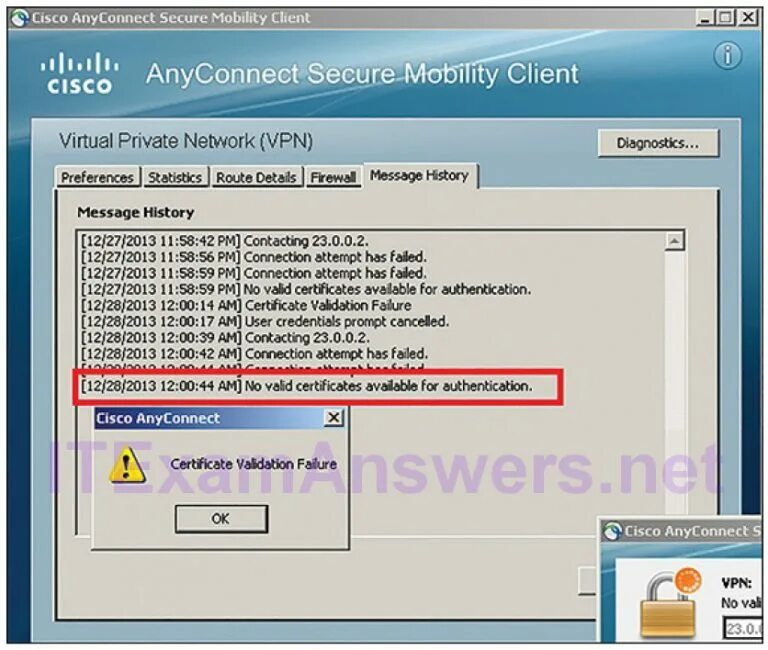Close the Certificate Validation Failure dialog
Screen dimensions: 768x650
click(334, 418)
